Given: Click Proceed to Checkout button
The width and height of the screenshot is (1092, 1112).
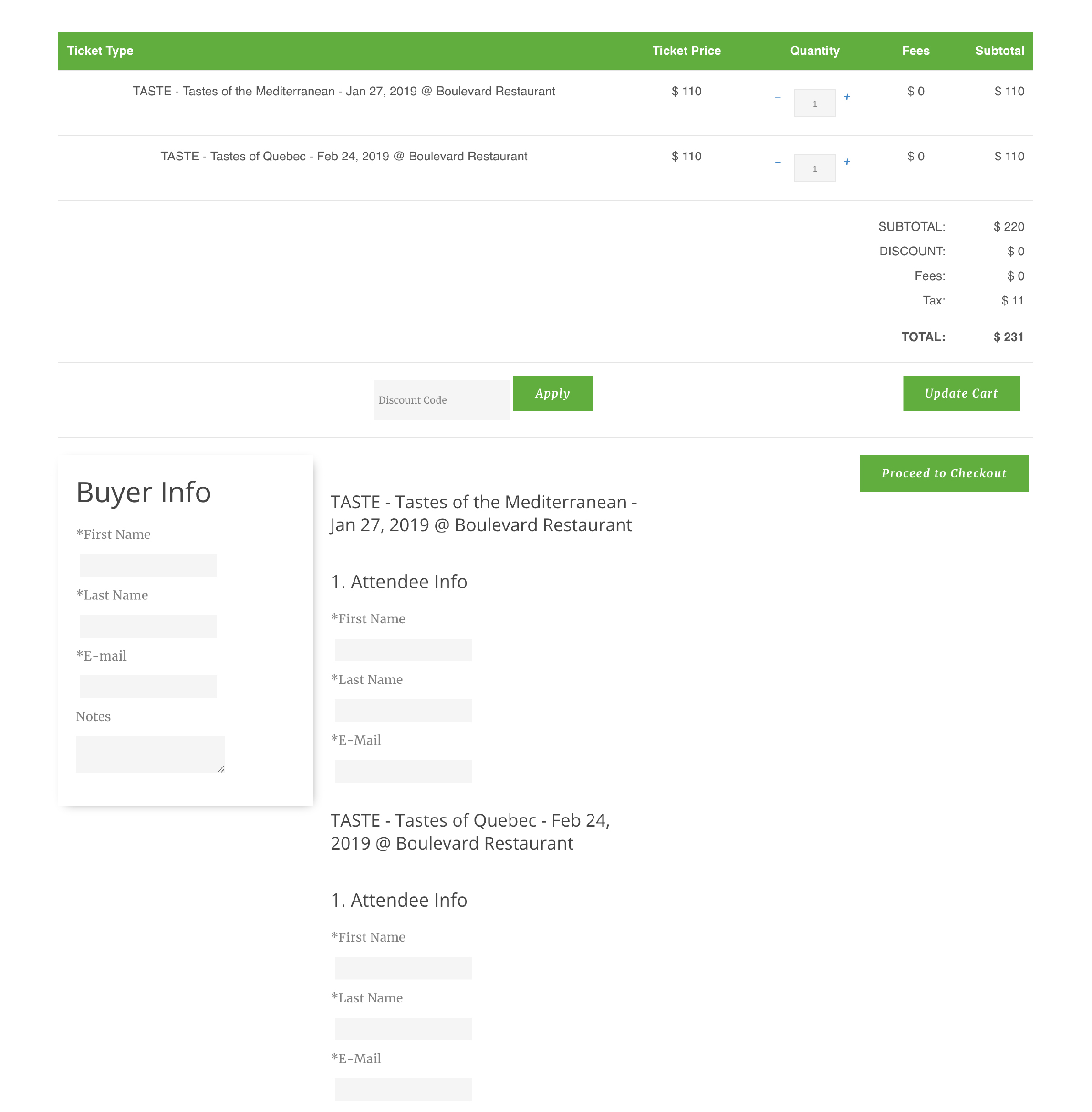Looking at the screenshot, I should tap(944, 473).
